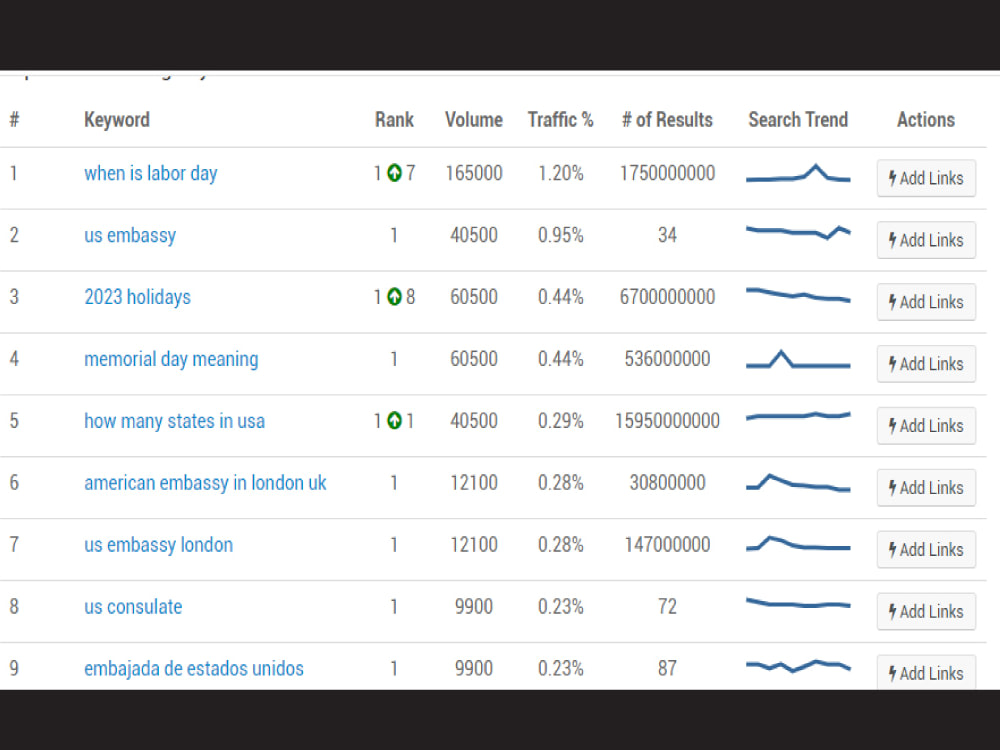This screenshot has height=750, width=1000.
Task: Select the results count 147000000
Action: (x=667, y=545)
